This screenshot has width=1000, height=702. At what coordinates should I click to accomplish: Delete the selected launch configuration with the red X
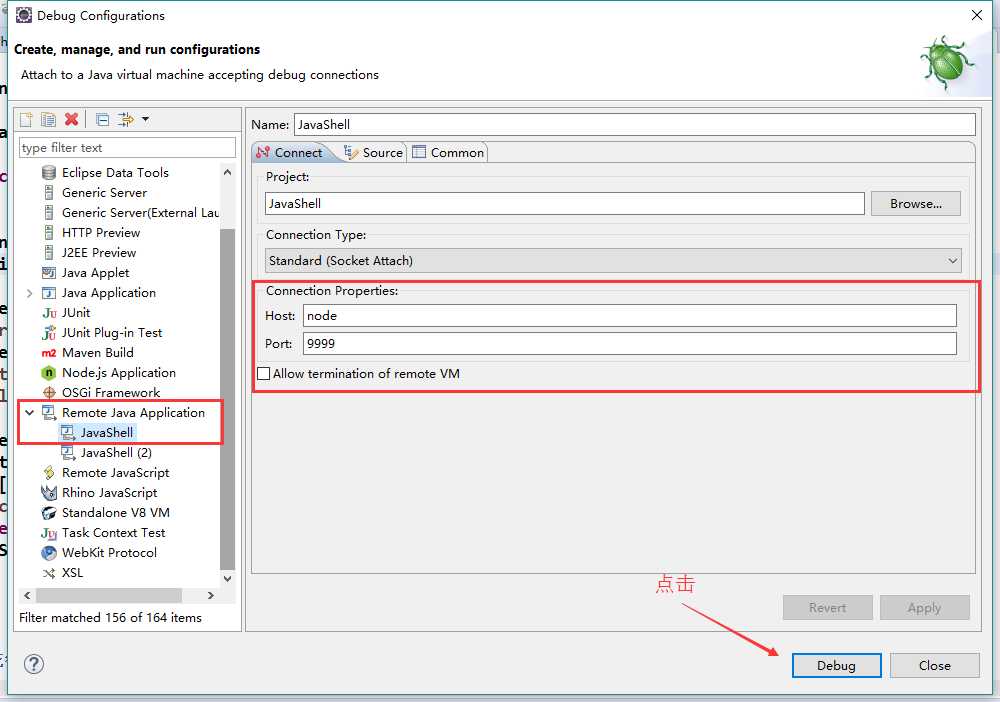71,119
